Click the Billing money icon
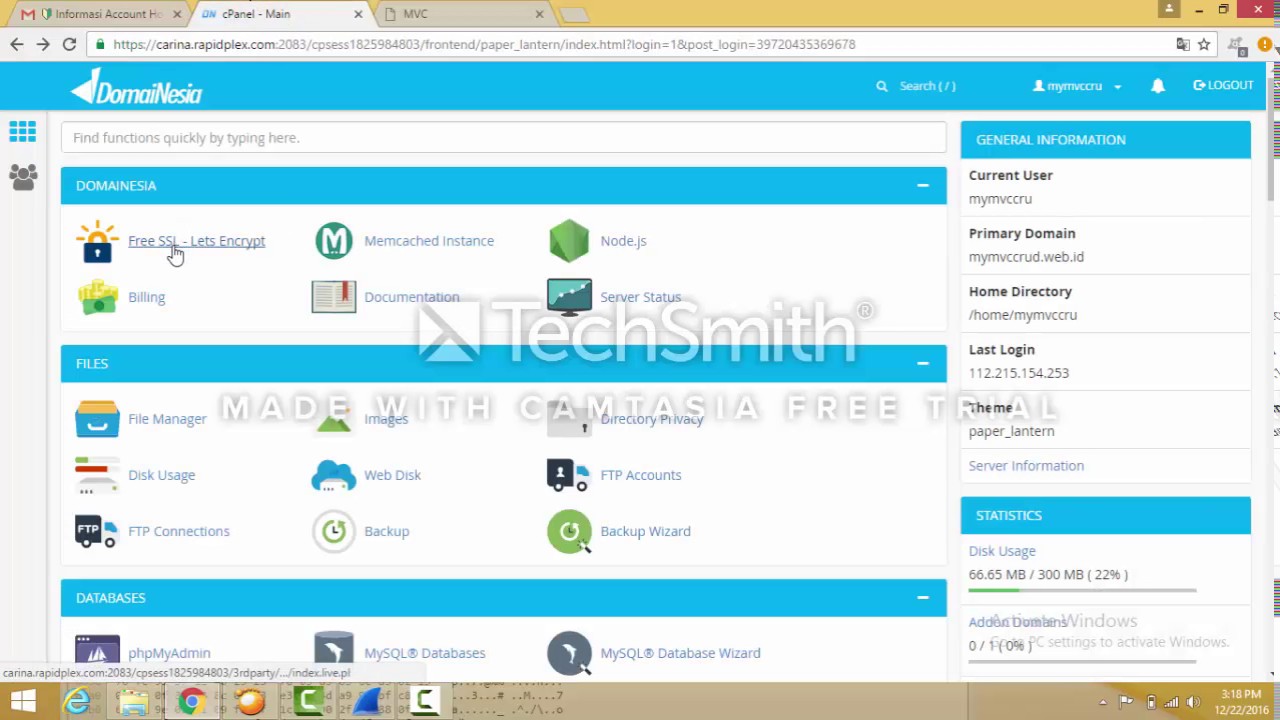The width and height of the screenshot is (1280, 720). click(x=97, y=297)
